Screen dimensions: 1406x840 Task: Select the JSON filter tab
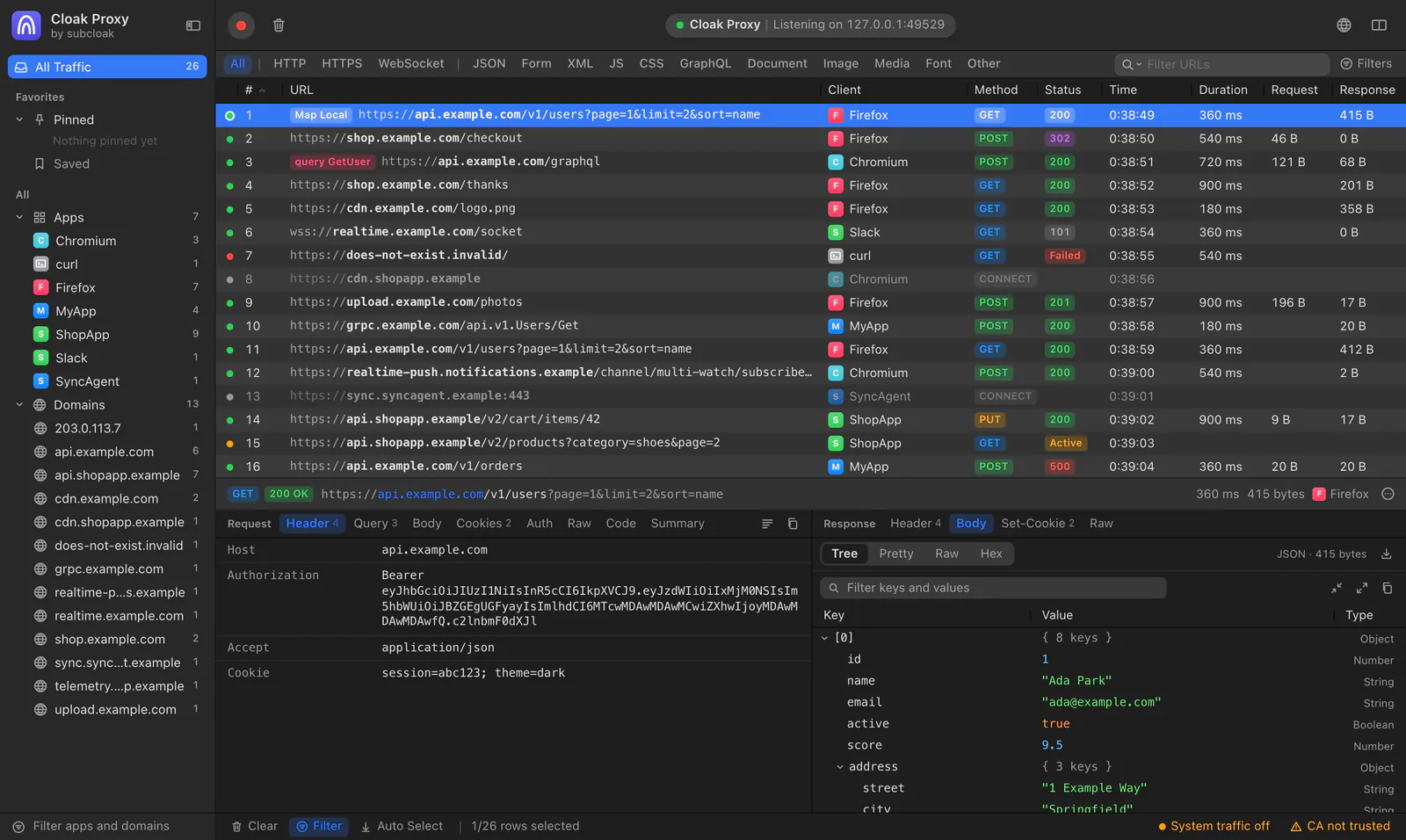coord(489,64)
